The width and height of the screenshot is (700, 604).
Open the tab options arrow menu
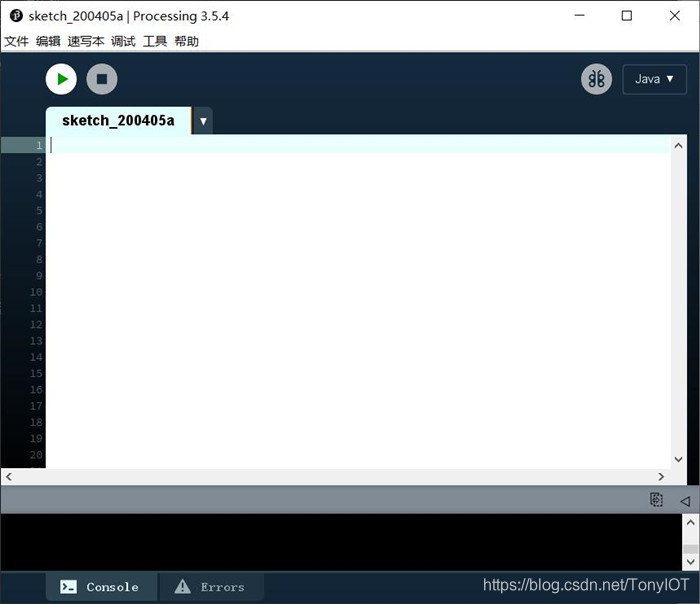[x=203, y=121]
